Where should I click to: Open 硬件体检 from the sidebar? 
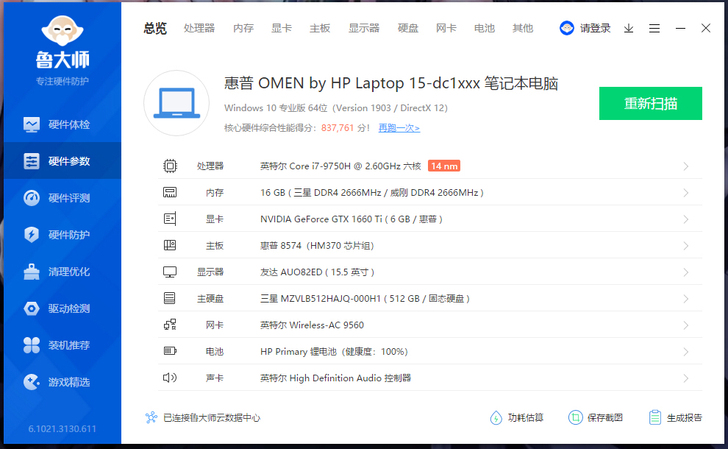point(62,124)
